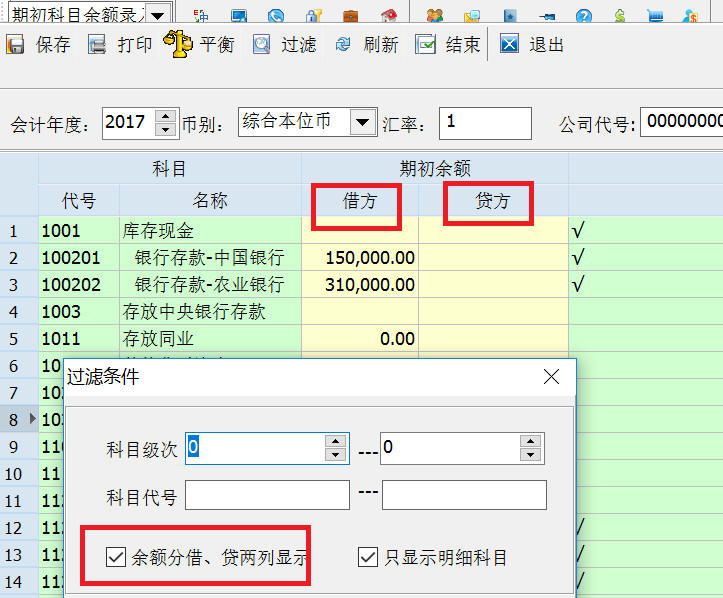723x598 pixels.
Task: Click the red house icon in top strip
Action: pos(389,16)
